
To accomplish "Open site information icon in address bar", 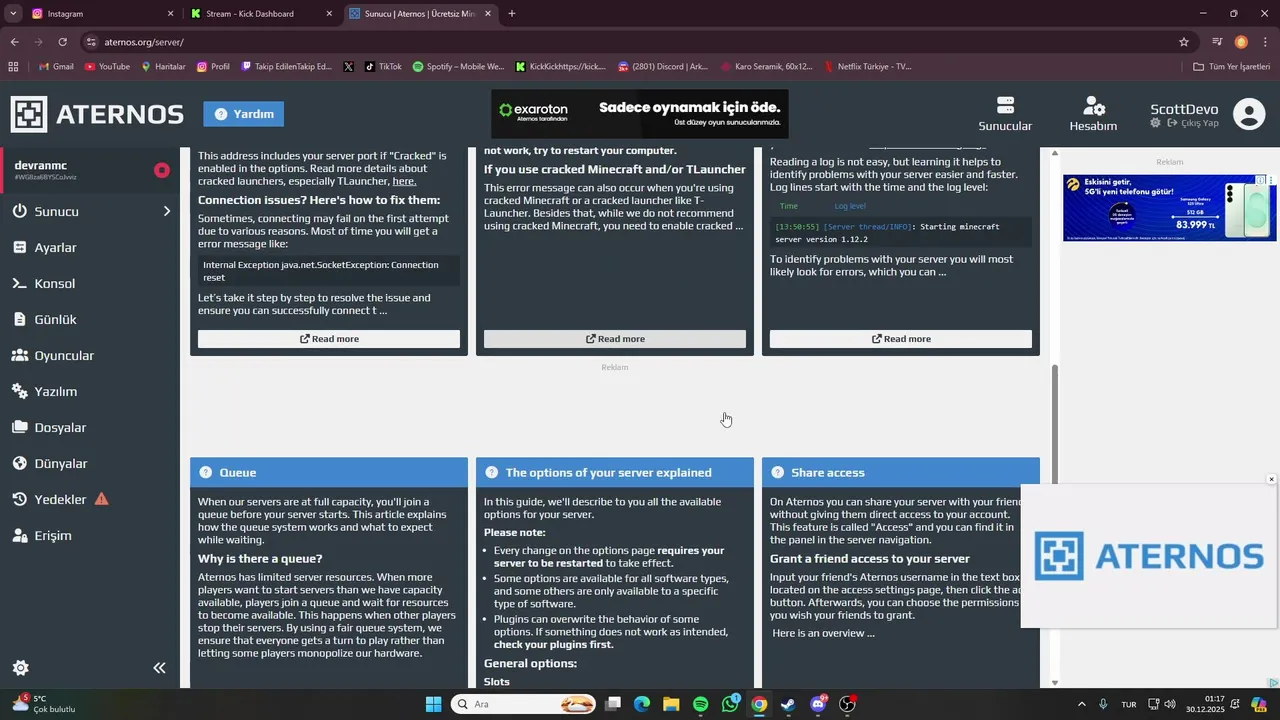I will [91, 42].
